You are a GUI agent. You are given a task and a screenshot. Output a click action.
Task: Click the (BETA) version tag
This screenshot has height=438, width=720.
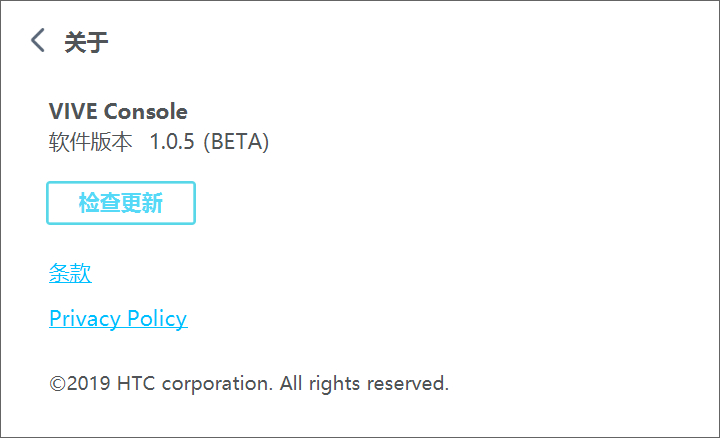(x=236, y=142)
